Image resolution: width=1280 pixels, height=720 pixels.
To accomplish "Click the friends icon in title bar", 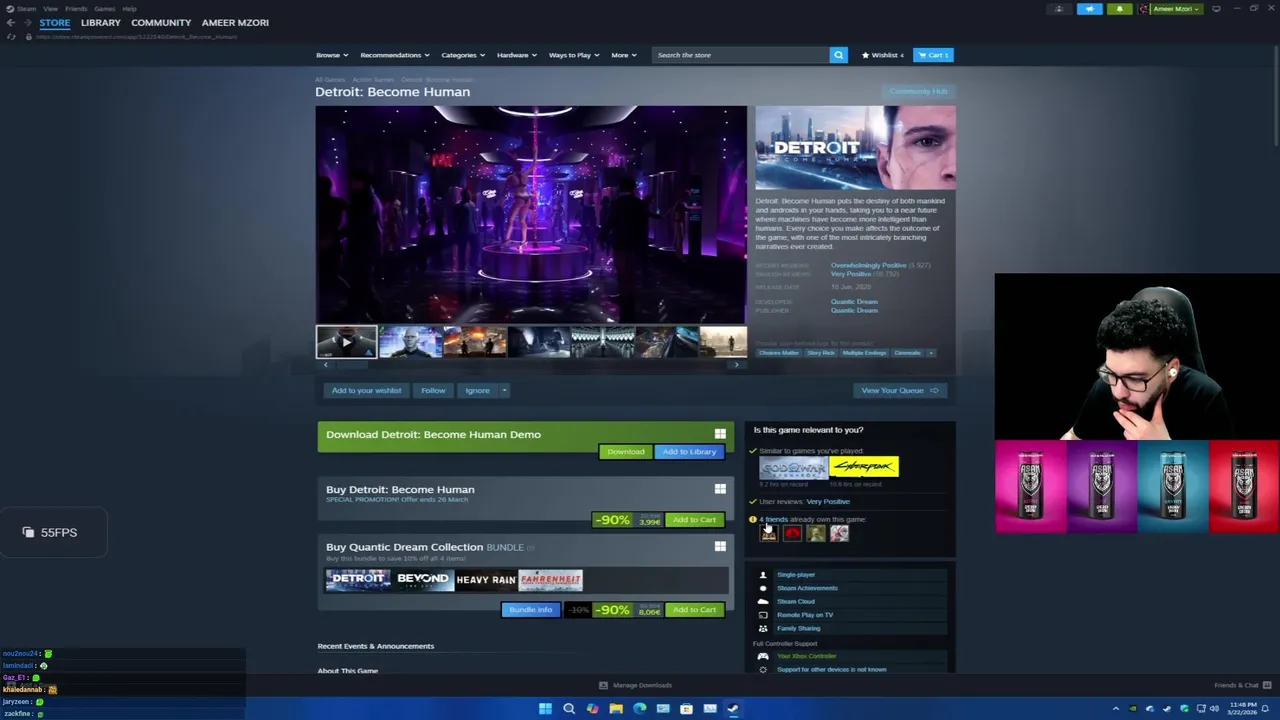I will (x=1059, y=9).
